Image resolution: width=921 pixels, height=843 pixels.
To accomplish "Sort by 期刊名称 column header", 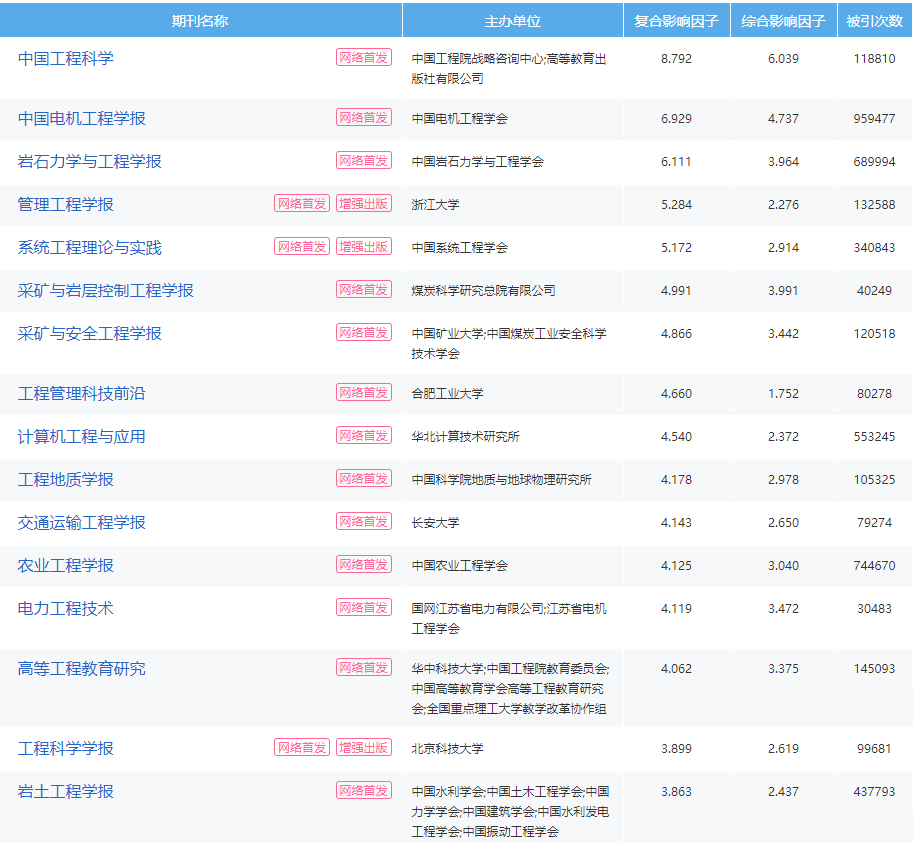I will tap(200, 21).
